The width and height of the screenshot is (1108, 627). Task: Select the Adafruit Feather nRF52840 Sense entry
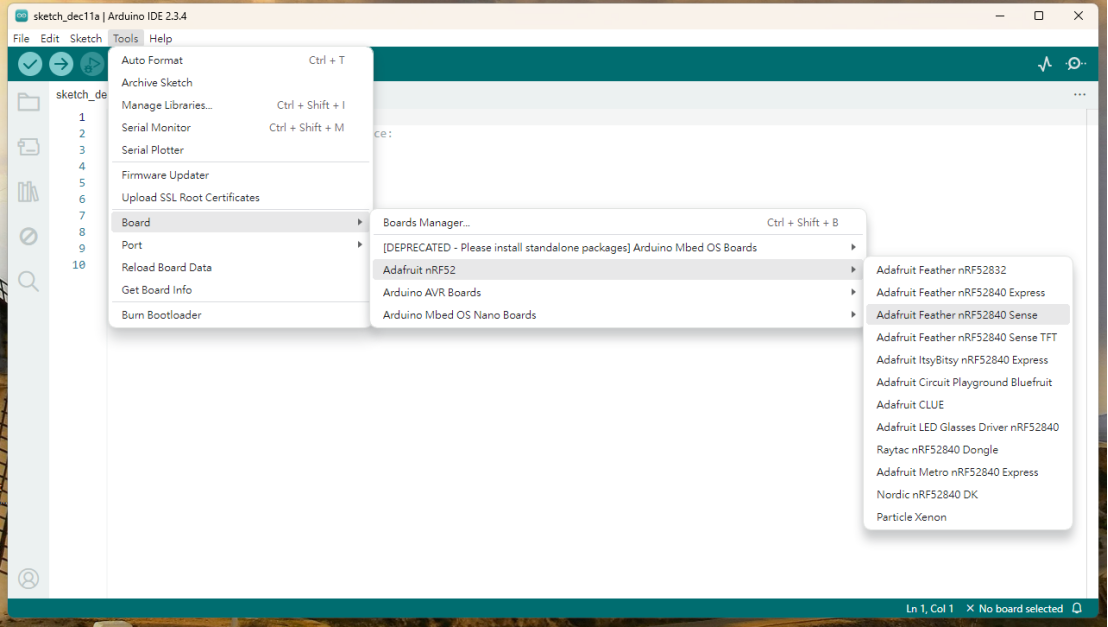tap(968, 315)
